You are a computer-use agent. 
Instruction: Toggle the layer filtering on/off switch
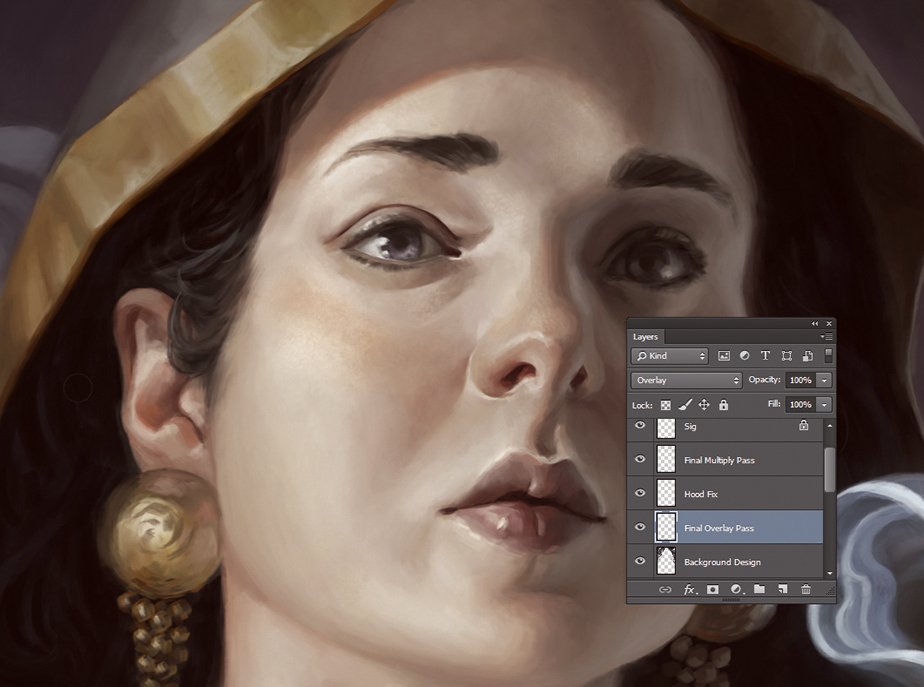[828, 355]
